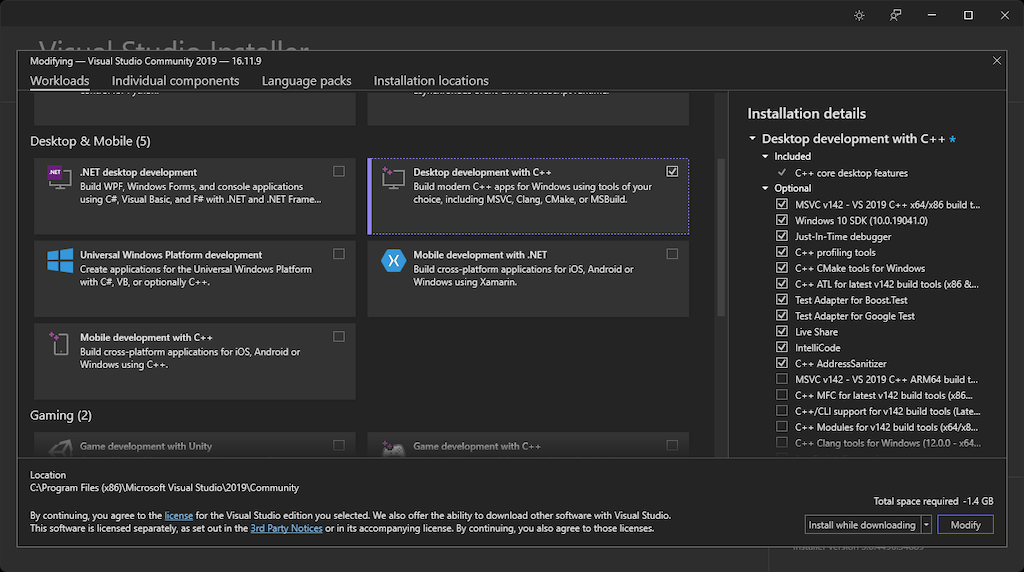Click the .NET desktop development workload icon
This screenshot has height=572, width=1024.
(x=59, y=178)
